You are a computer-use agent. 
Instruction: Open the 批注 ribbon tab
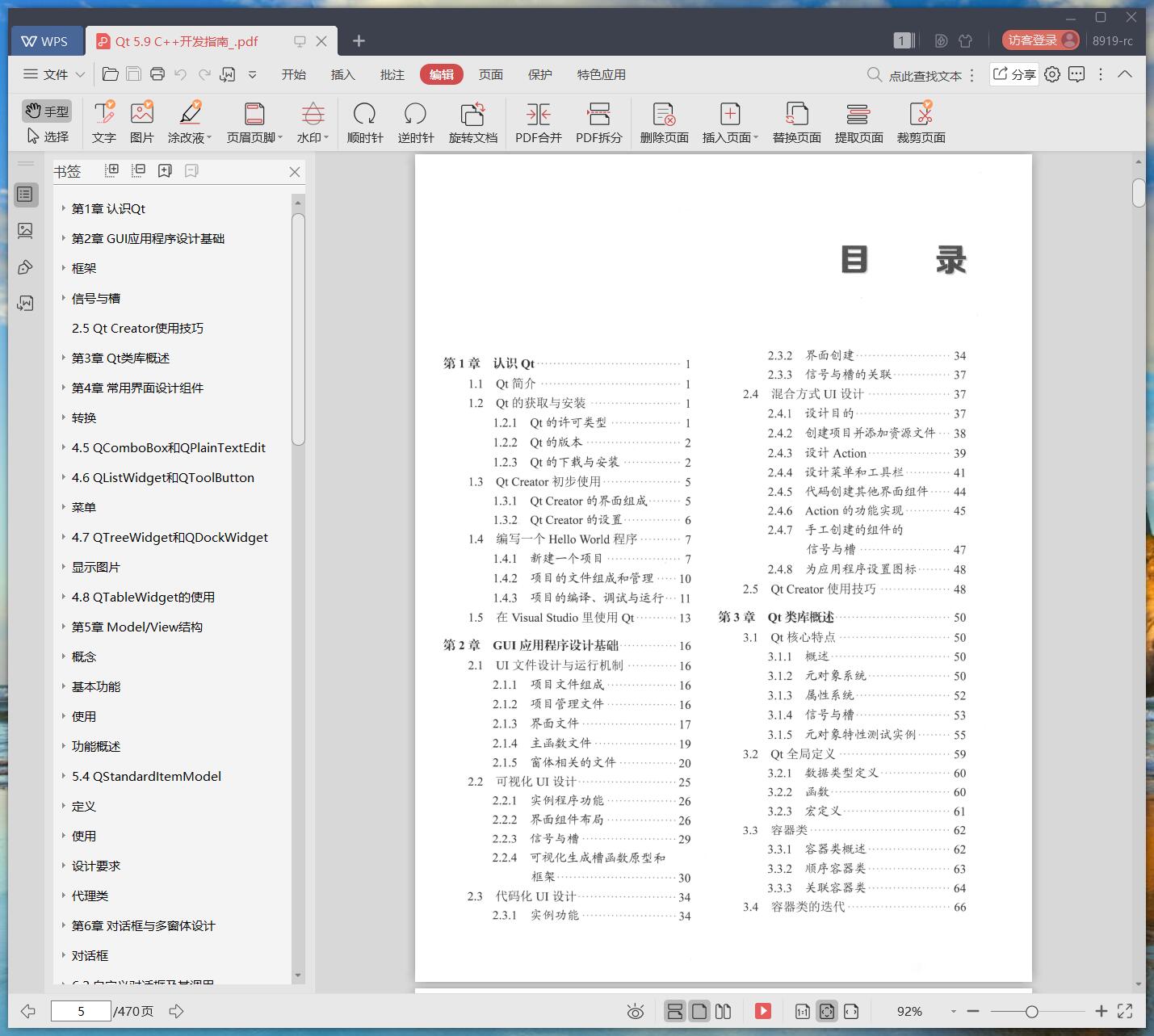tap(392, 74)
